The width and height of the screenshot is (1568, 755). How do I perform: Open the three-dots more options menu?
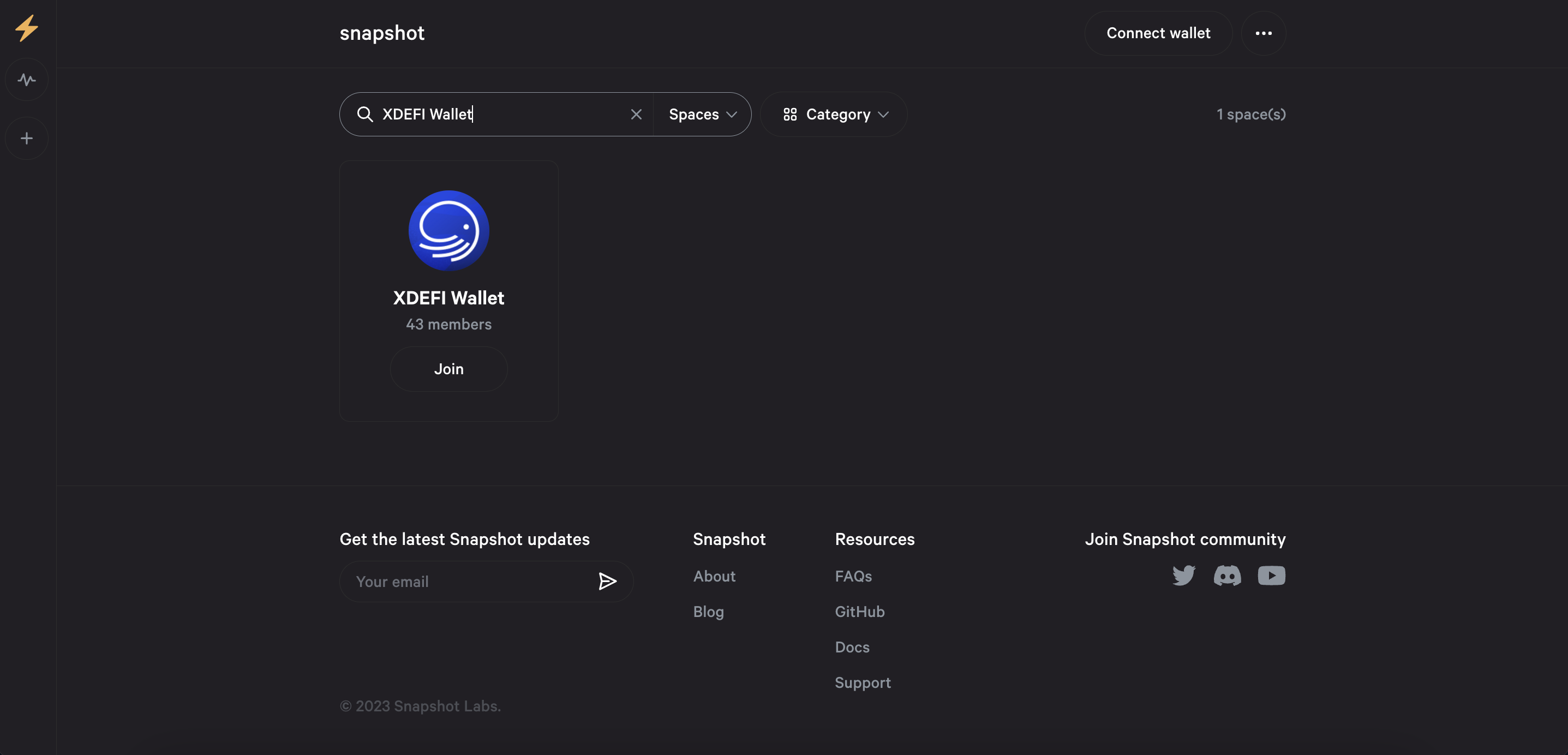[1264, 33]
